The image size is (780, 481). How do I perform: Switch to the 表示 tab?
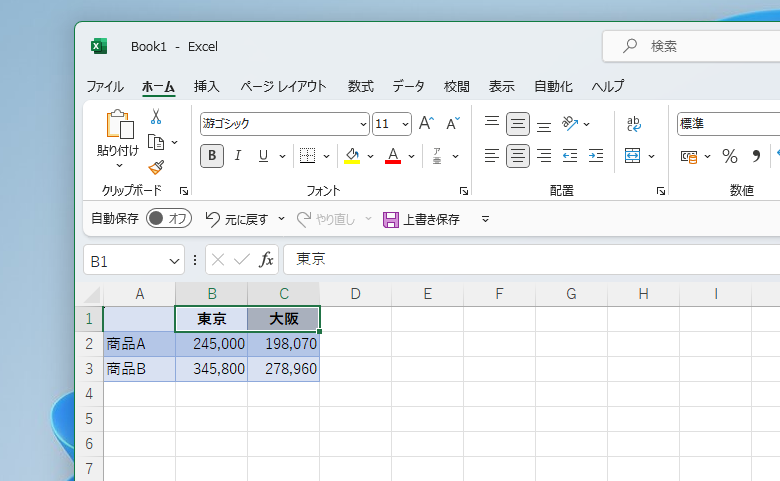coord(501,87)
